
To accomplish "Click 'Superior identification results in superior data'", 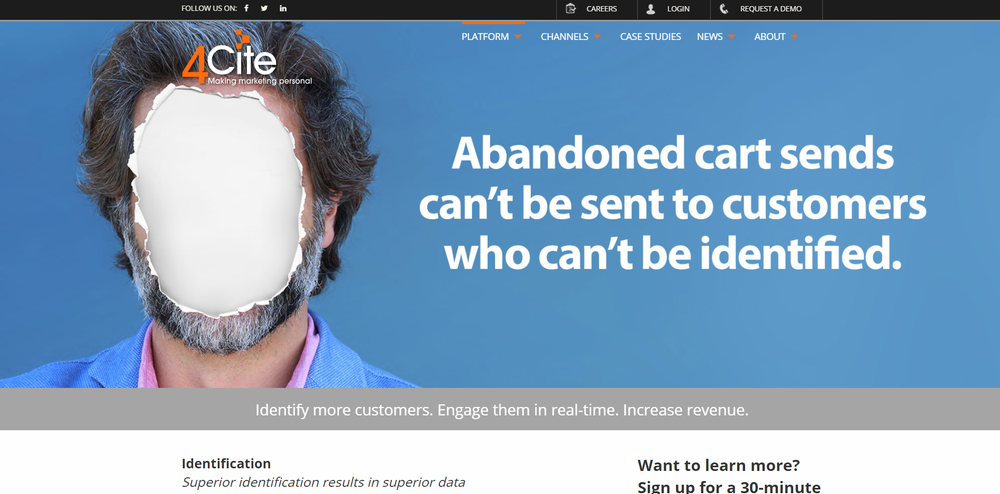I will (323, 483).
